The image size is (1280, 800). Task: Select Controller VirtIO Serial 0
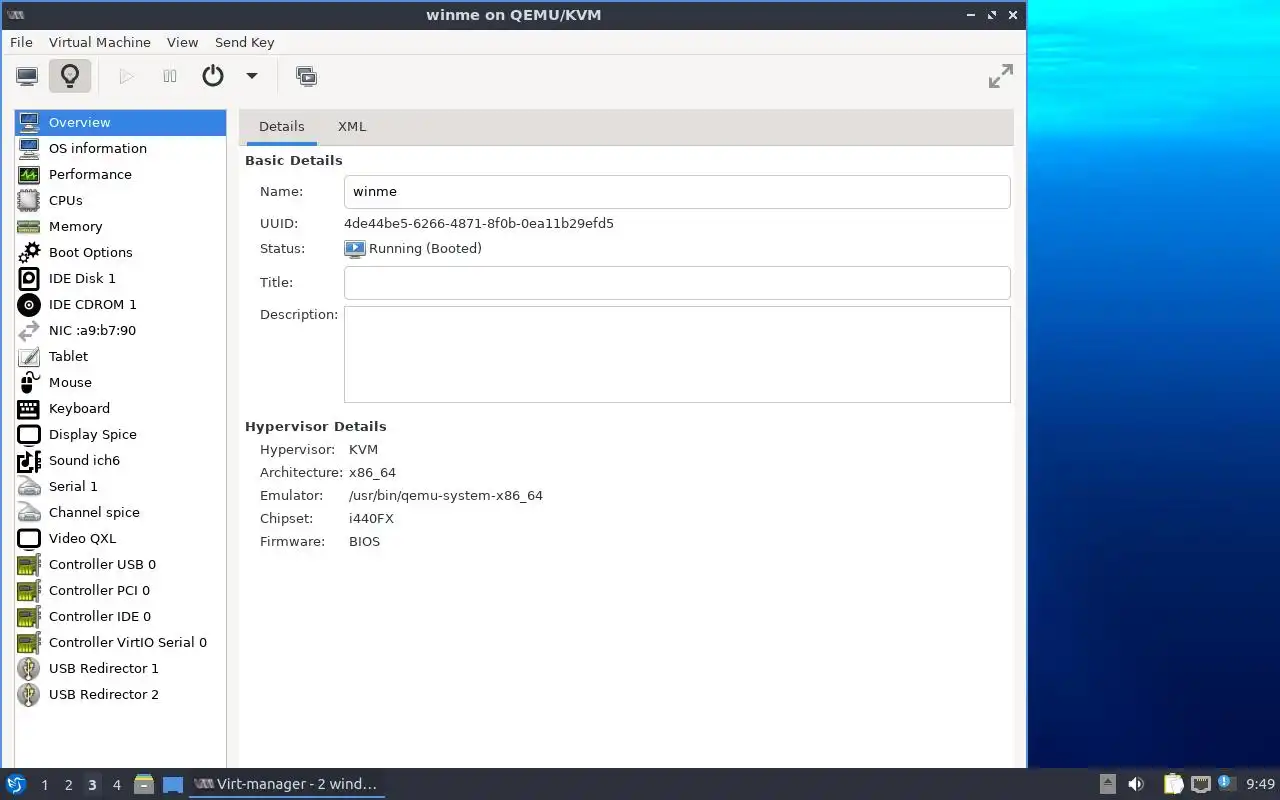pyautogui.click(x=120, y=642)
